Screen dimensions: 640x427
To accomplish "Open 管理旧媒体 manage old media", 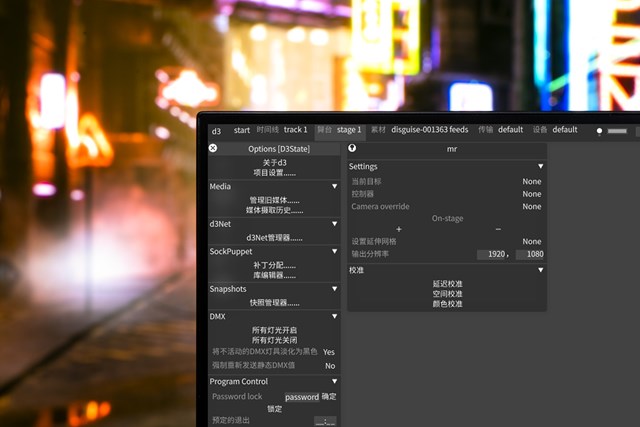I will coord(274,200).
